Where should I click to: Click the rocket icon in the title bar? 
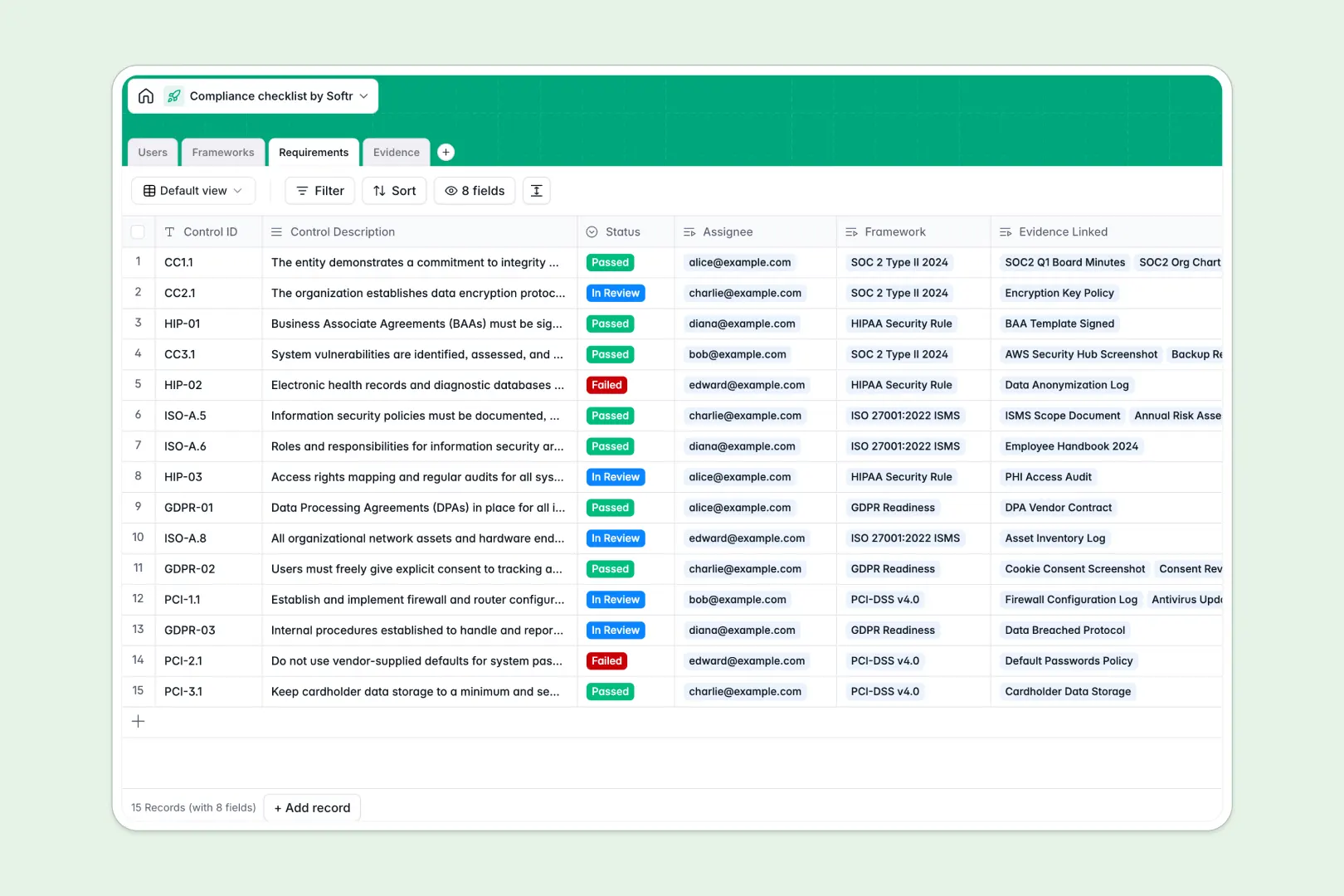point(173,95)
